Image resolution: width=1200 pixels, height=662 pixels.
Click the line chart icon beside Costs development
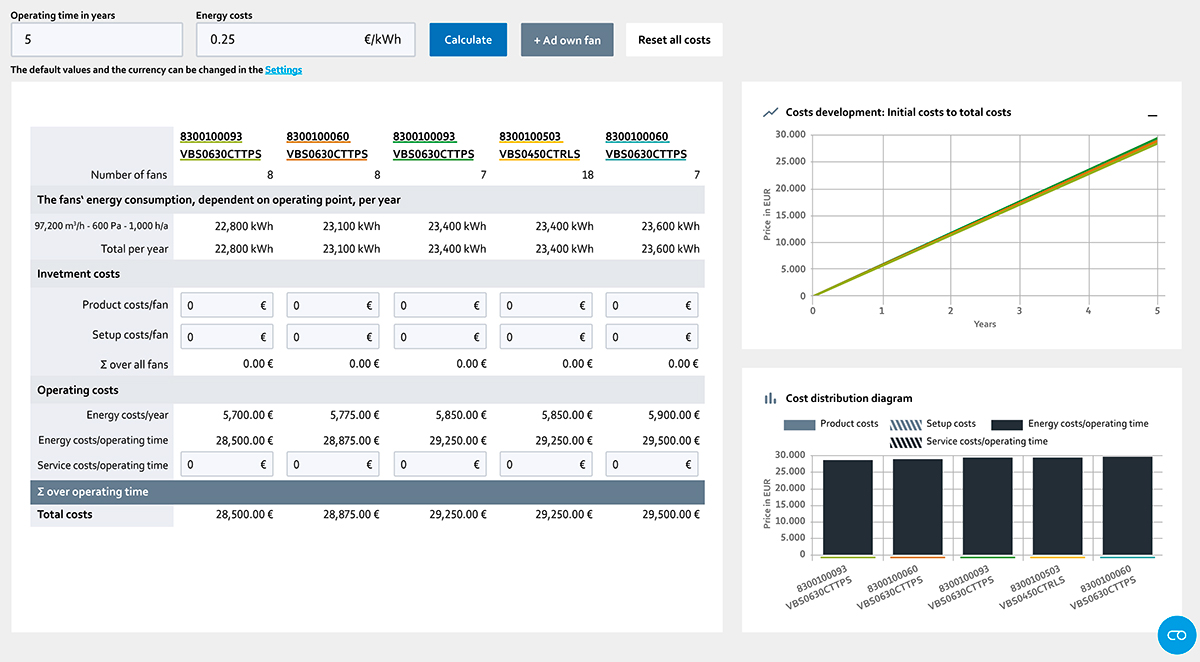pyautogui.click(x=770, y=113)
